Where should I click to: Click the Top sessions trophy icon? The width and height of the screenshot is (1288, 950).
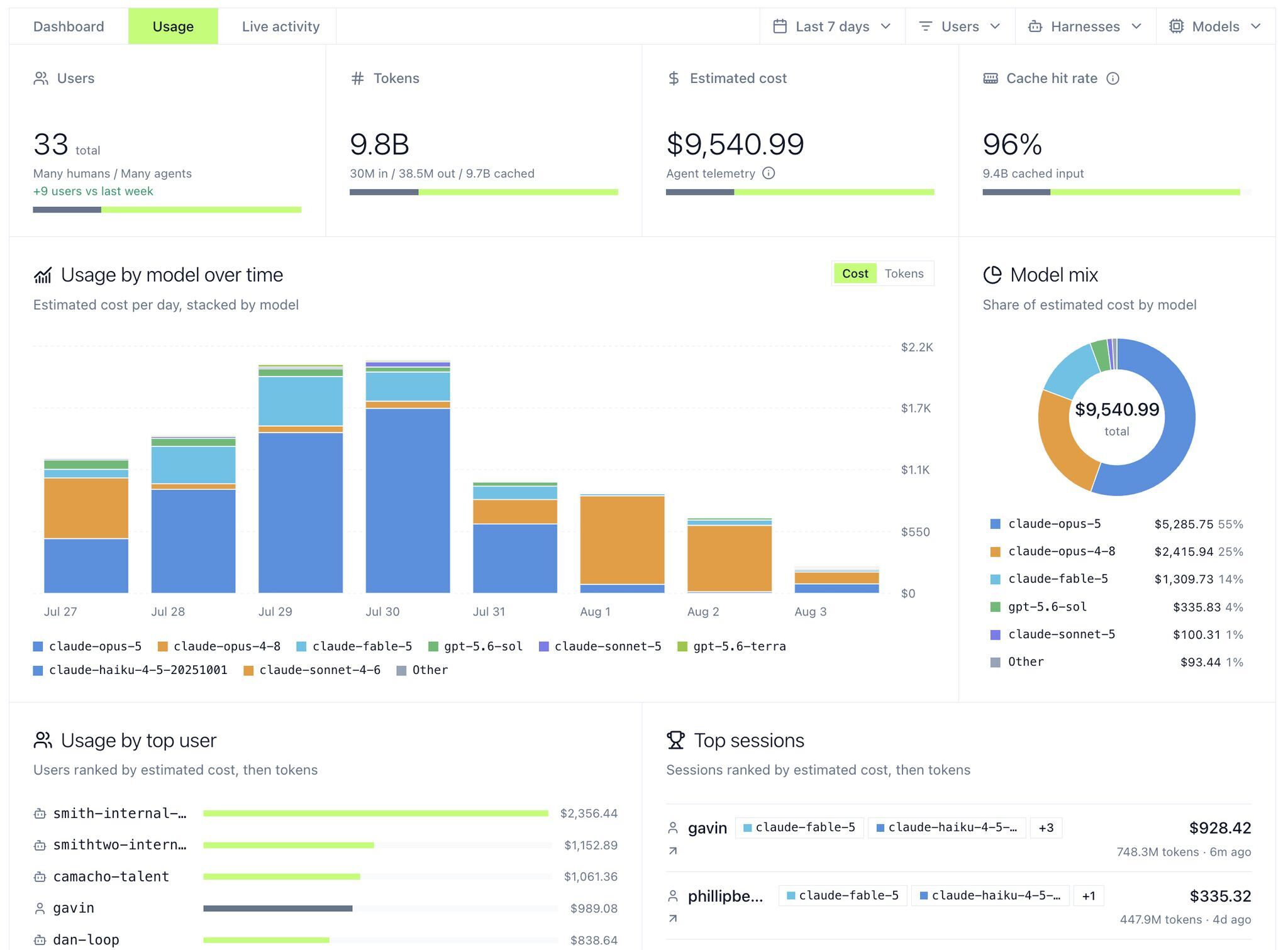[675, 740]
